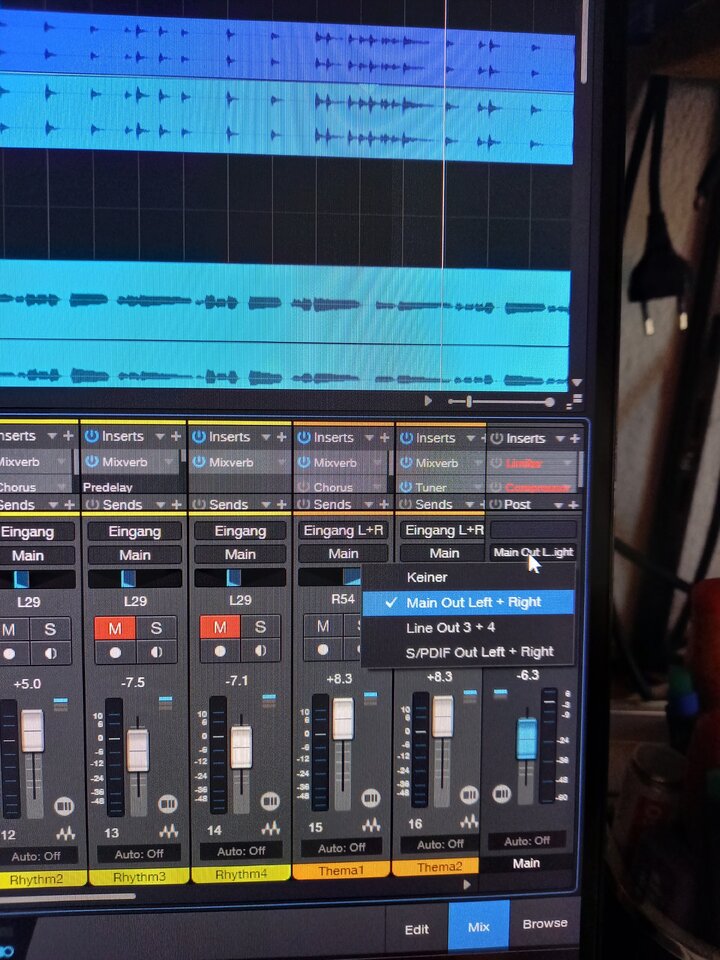Toggle the mono/stereo button on Main channel
This screenshot has height=960, width=720.
501,794
